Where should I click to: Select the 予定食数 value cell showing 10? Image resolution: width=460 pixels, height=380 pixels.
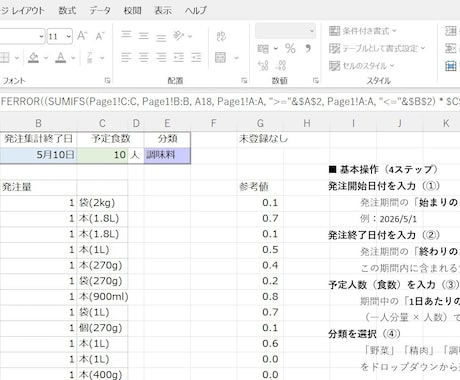pyautogui.click(x=102, y=155)
